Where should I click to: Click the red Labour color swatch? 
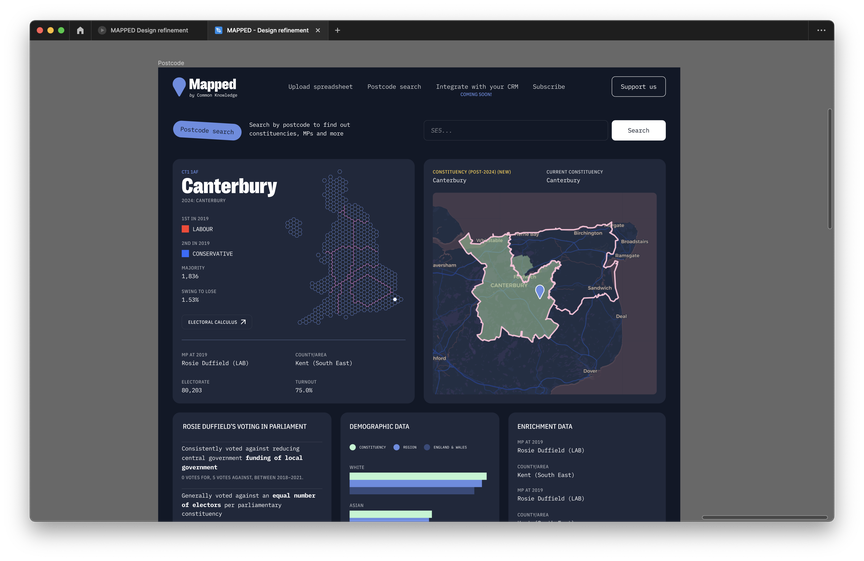point(185,229)
